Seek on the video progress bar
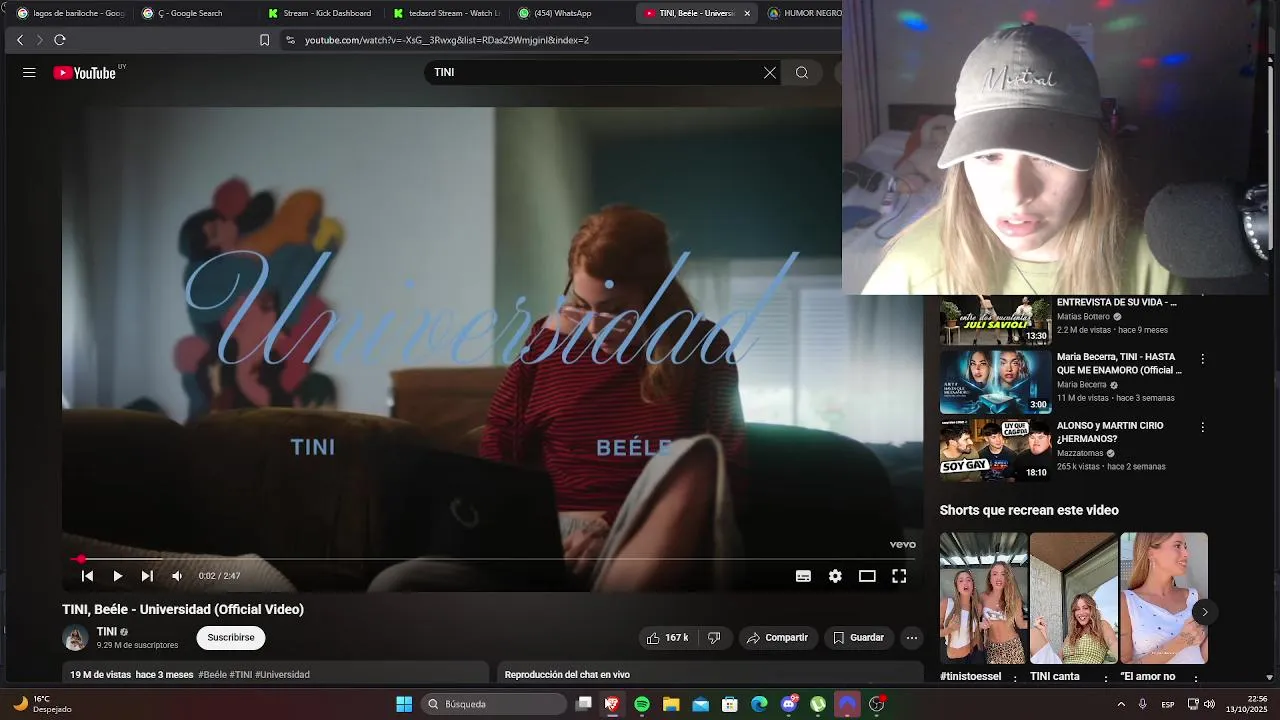 pos(493,559)
